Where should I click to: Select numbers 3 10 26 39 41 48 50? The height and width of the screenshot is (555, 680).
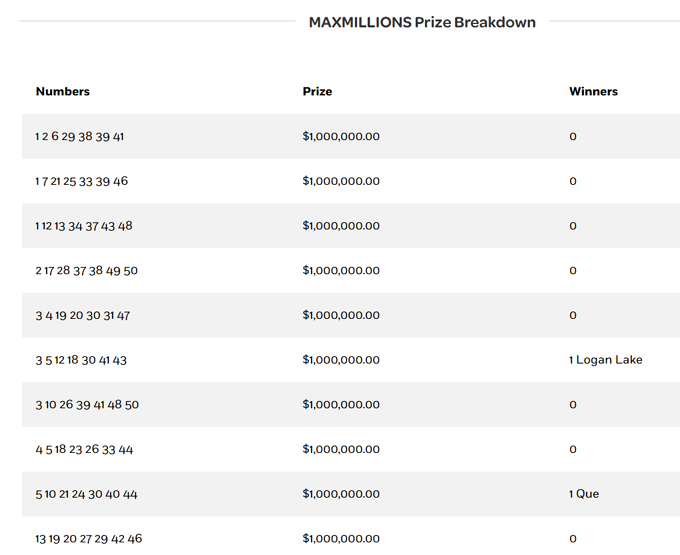pos(87,405)
